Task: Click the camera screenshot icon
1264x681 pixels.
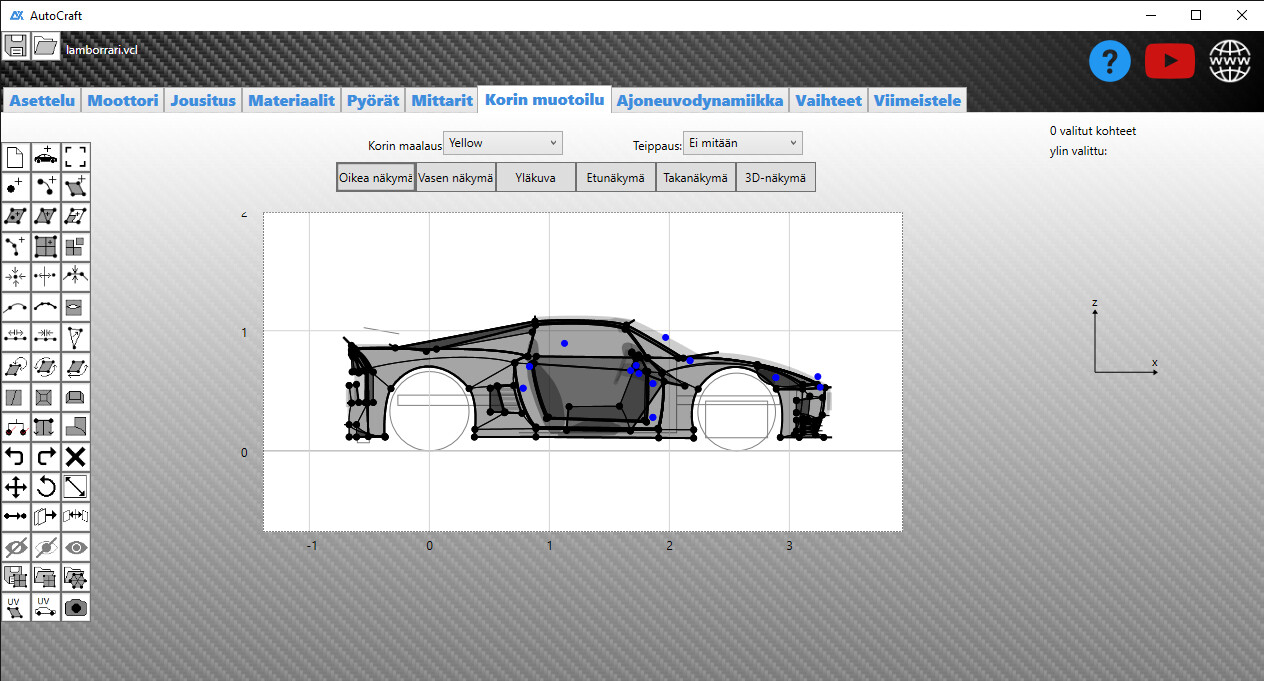Action: (76, 607)
